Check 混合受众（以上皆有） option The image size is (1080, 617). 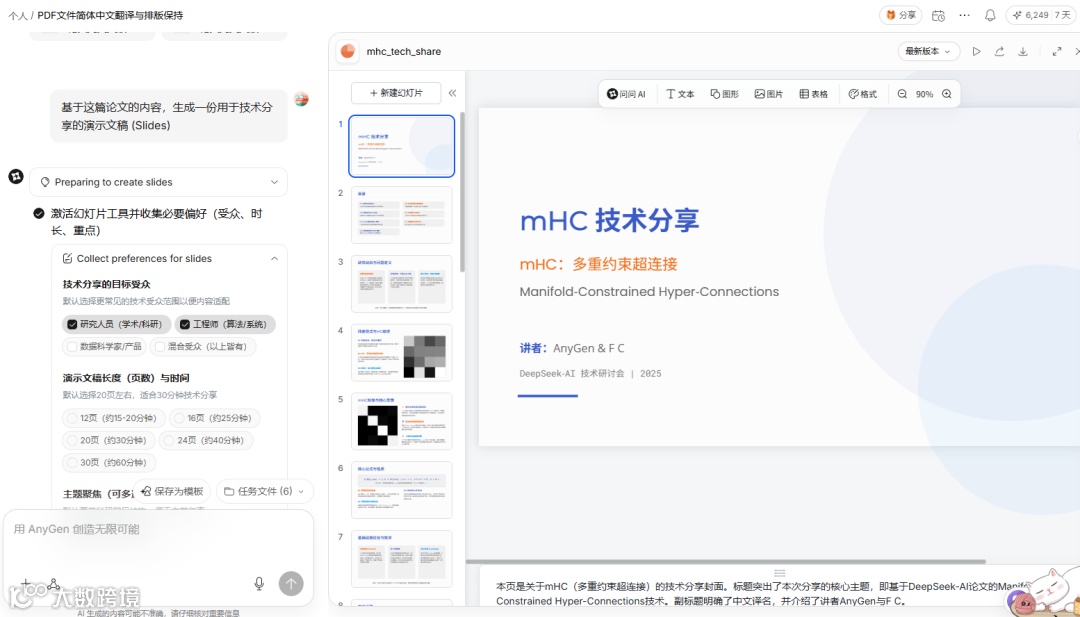[x=203, y=346]
